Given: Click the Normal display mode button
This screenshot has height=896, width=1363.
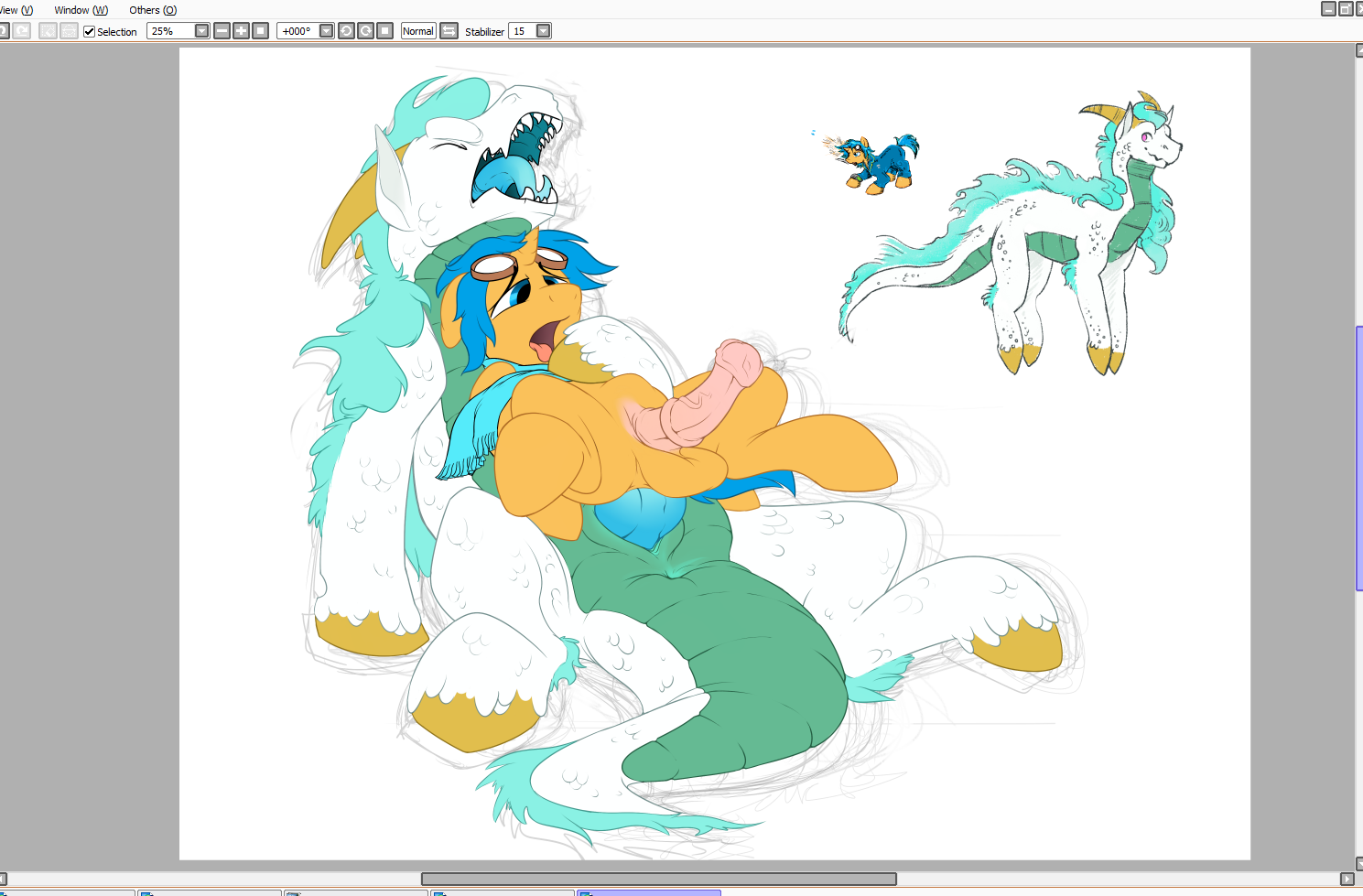Looking at the screenshot, I should pyautogui.click(x=417, y=31).
